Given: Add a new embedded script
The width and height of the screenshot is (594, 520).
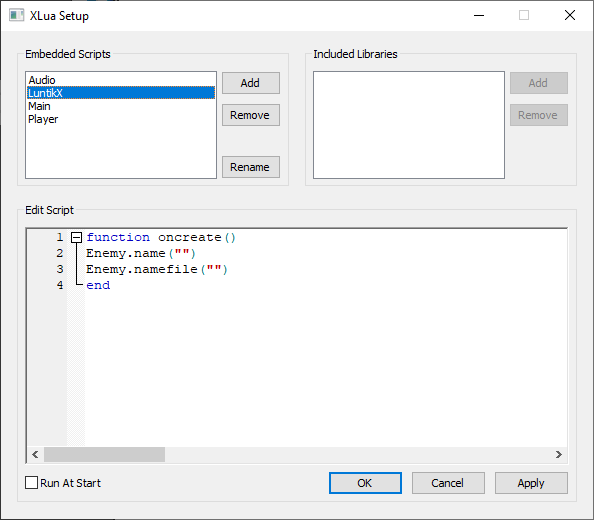Looking at the screenshot, I should tap(251, 83).
